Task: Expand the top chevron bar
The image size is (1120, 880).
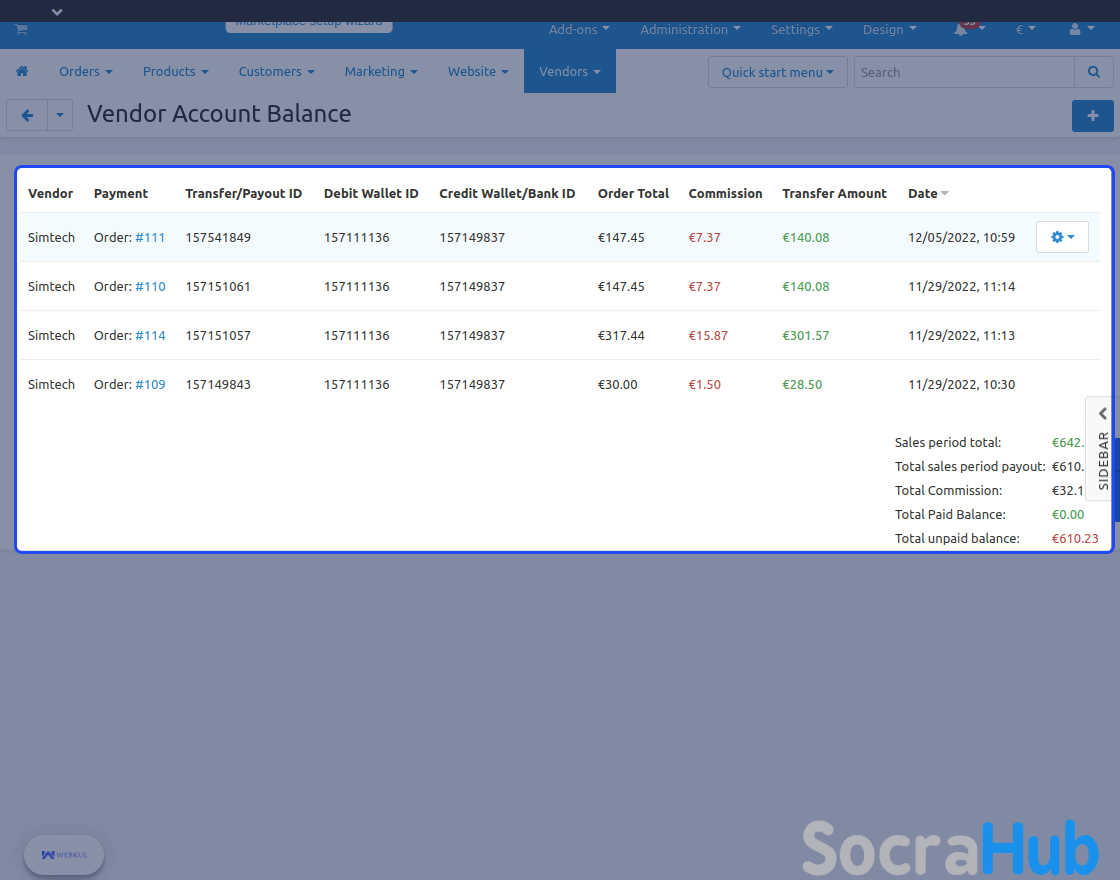Action: pos(57,11)
